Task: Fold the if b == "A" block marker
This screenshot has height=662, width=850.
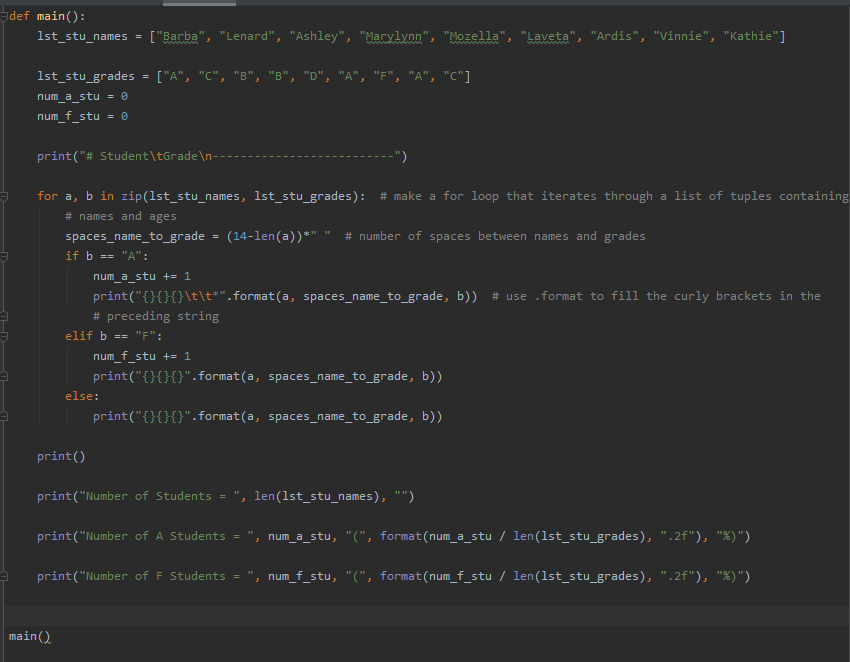Action: (4, 256)
